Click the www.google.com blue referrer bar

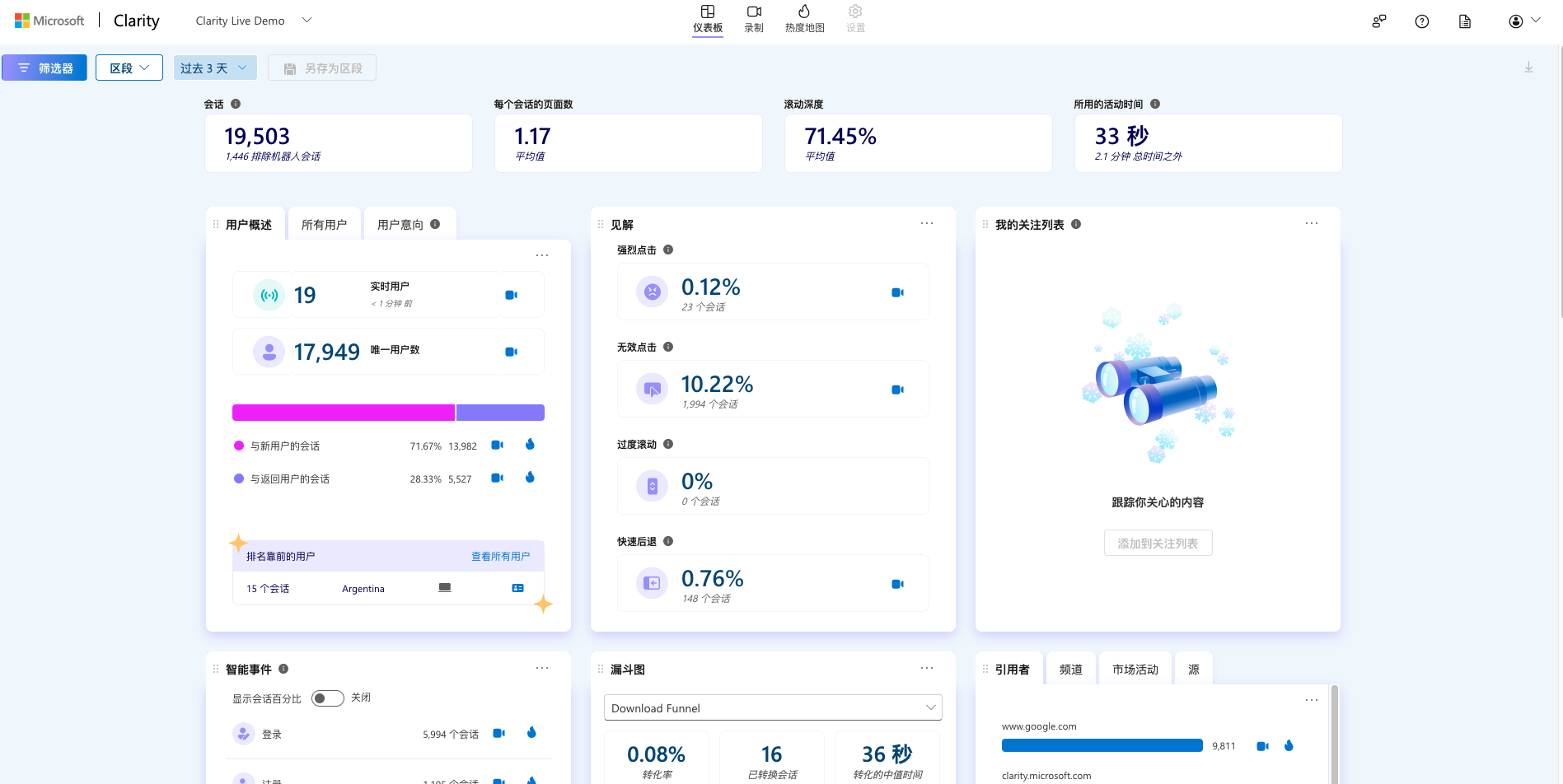coord(1102,745)
